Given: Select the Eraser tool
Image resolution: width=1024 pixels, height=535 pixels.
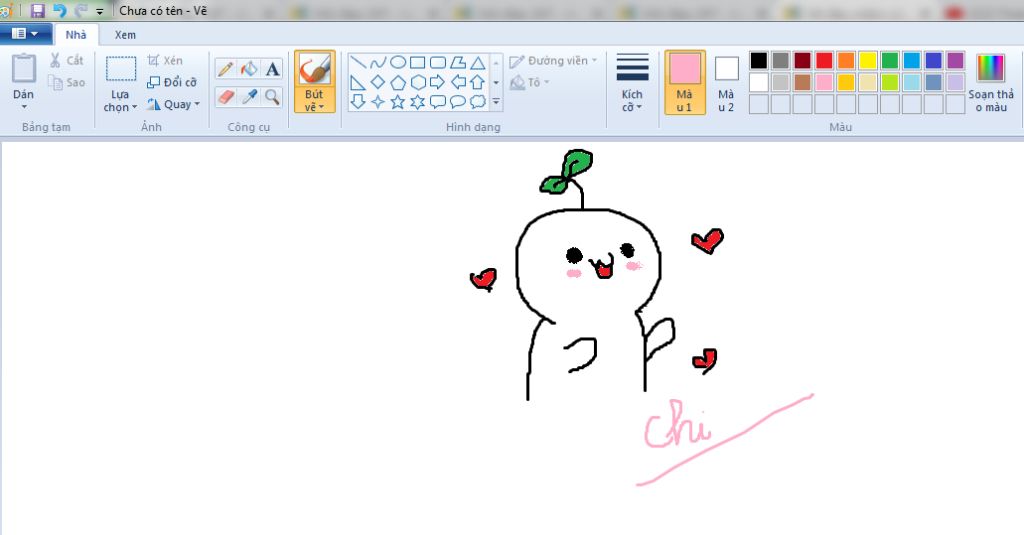Looking at the screenshot, I should [x=226, y=97].
